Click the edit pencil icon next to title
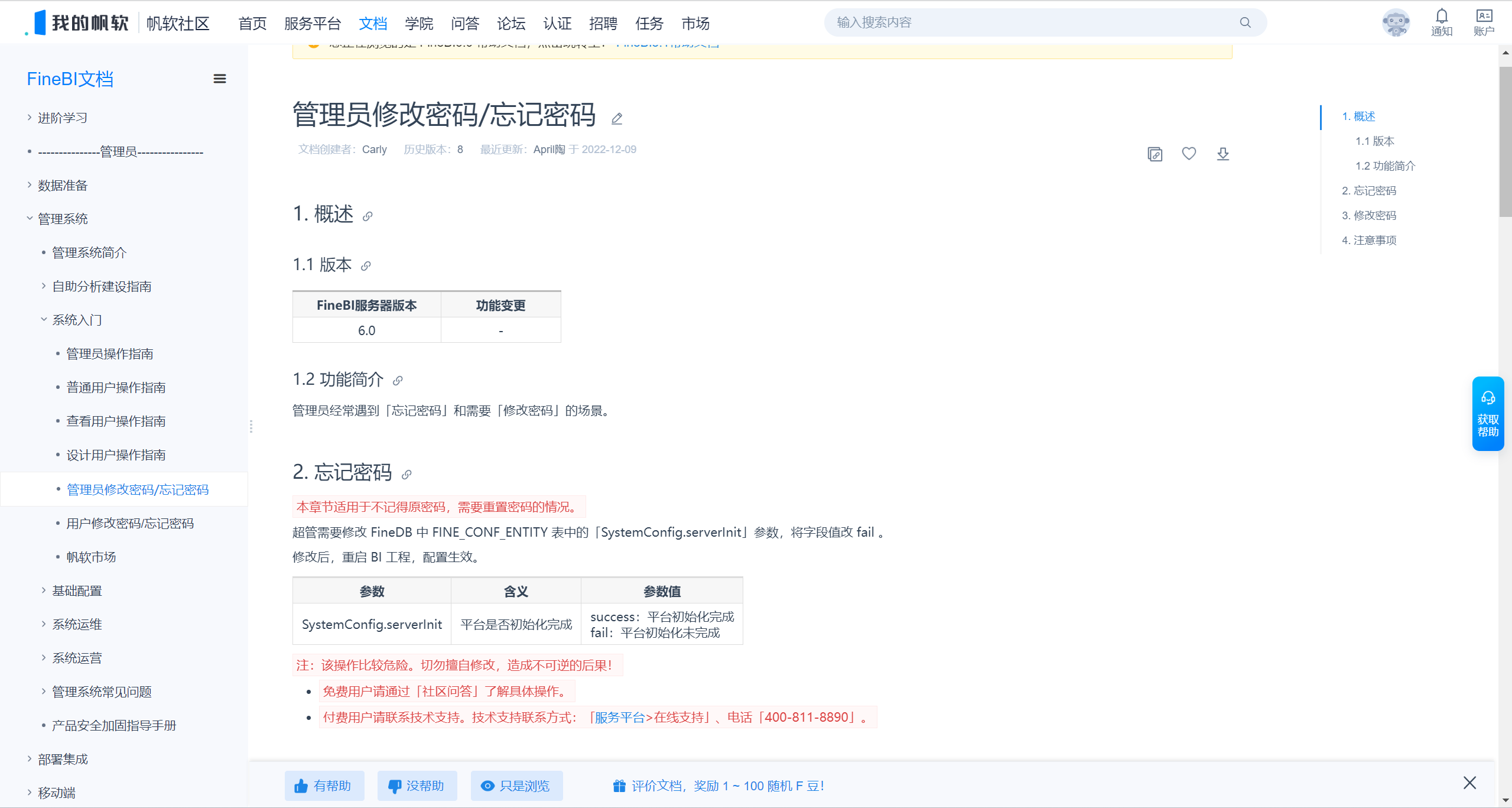 (x=616, y=119)
